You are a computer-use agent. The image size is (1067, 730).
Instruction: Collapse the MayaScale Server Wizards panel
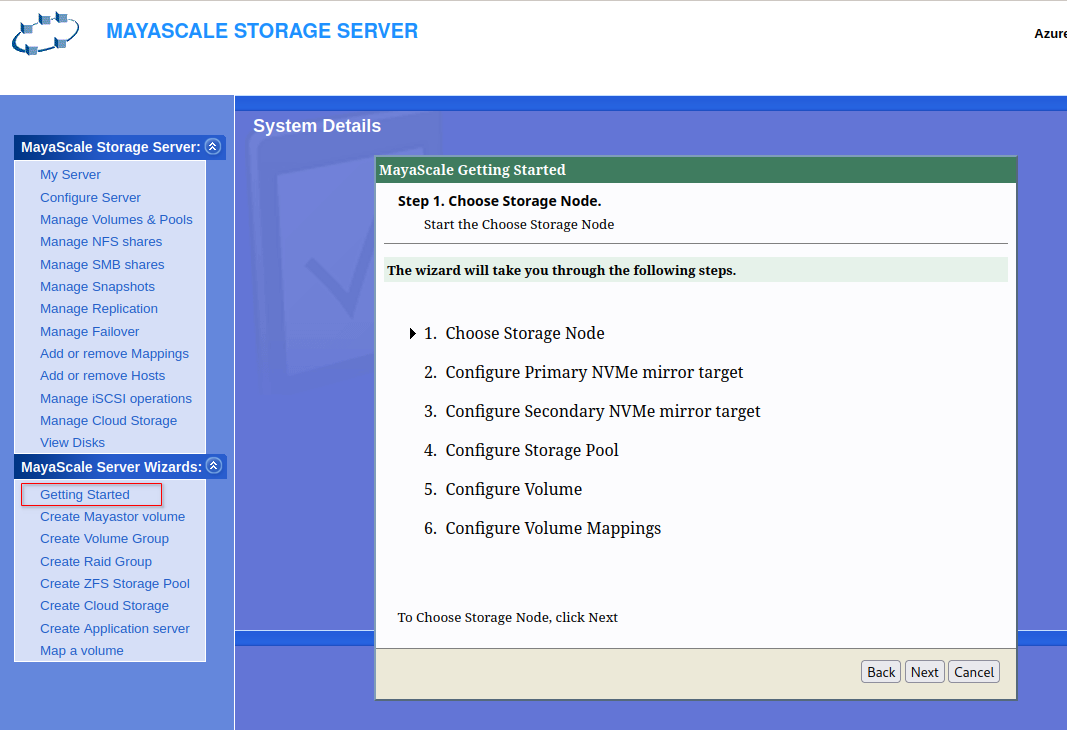pos(213,467)
